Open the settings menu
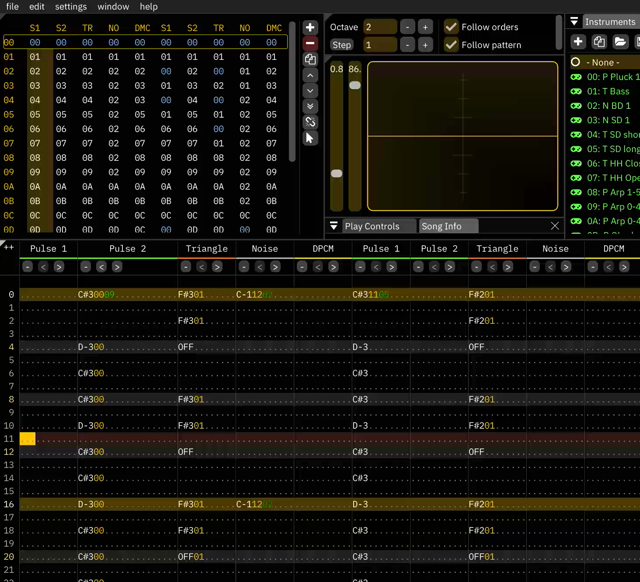This screenshot has width=640, height=582. coord(70,7)
